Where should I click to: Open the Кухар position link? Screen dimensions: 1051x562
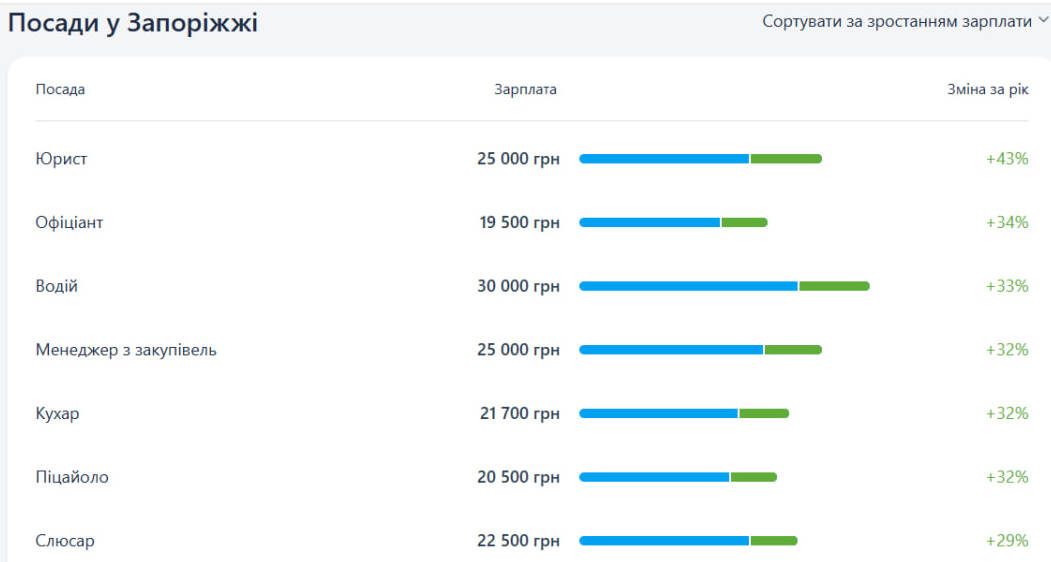pyautogui.click(x=57, y=414)
